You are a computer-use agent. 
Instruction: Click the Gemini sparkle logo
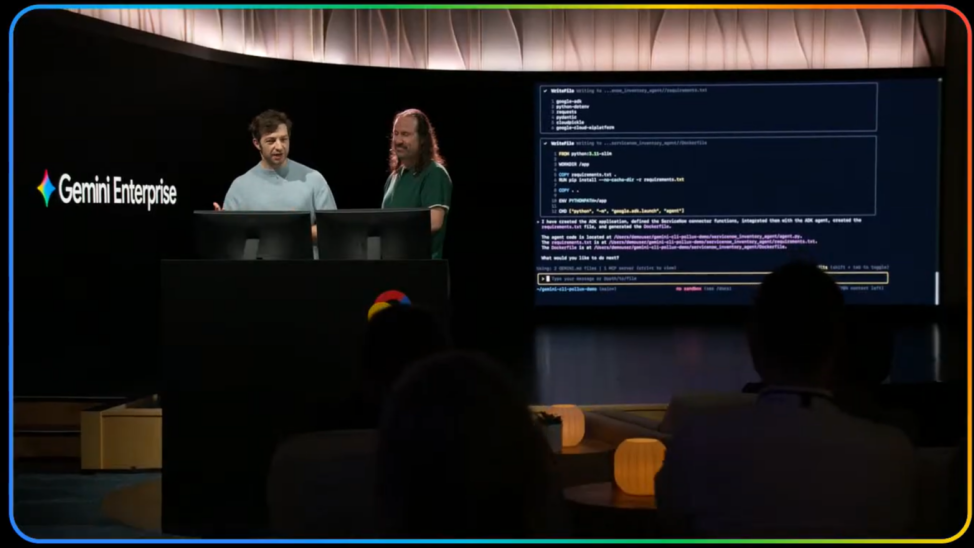[46, 188]
